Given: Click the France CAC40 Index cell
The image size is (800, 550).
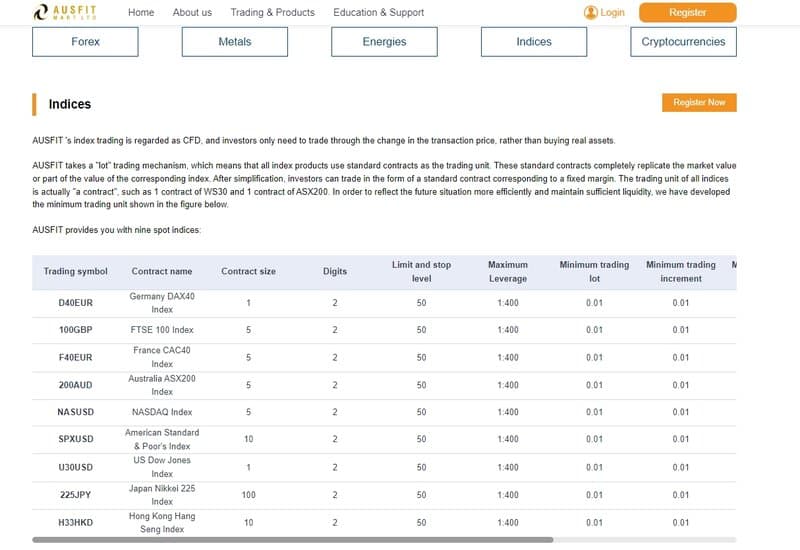Looking at the screenshot, I should pyautogui.click(x=162, y=357).
